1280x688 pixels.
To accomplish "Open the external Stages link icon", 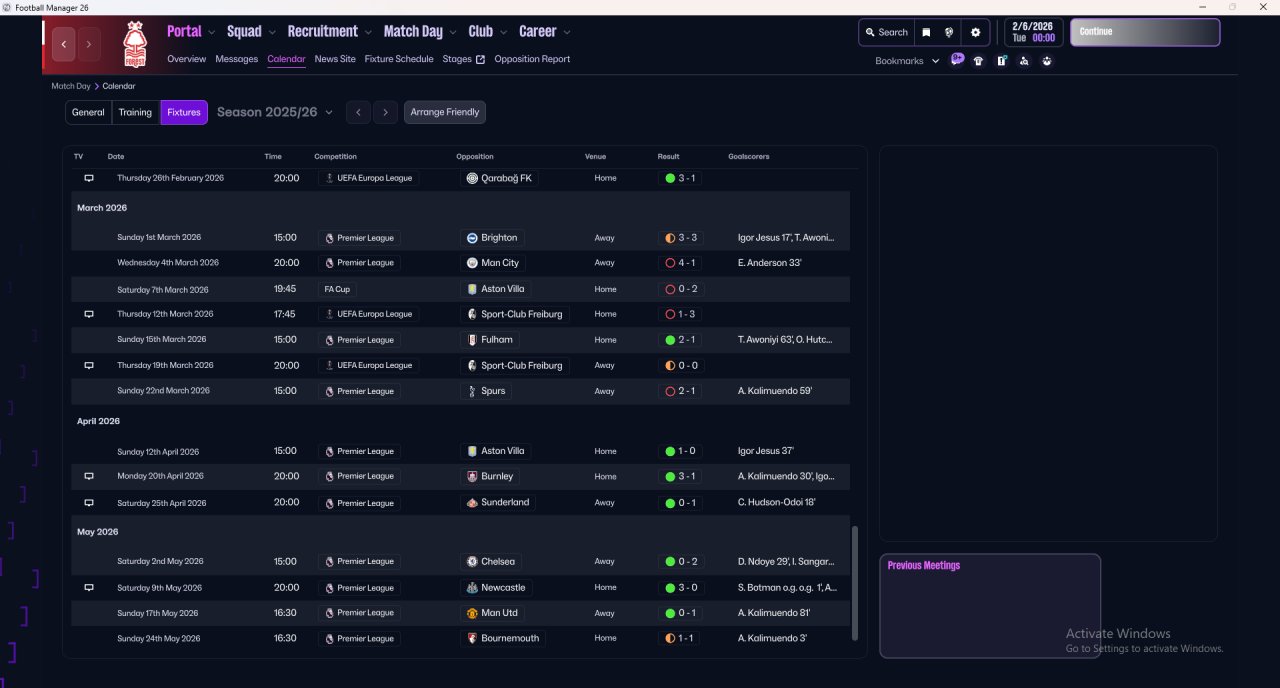I will point(480,59).
